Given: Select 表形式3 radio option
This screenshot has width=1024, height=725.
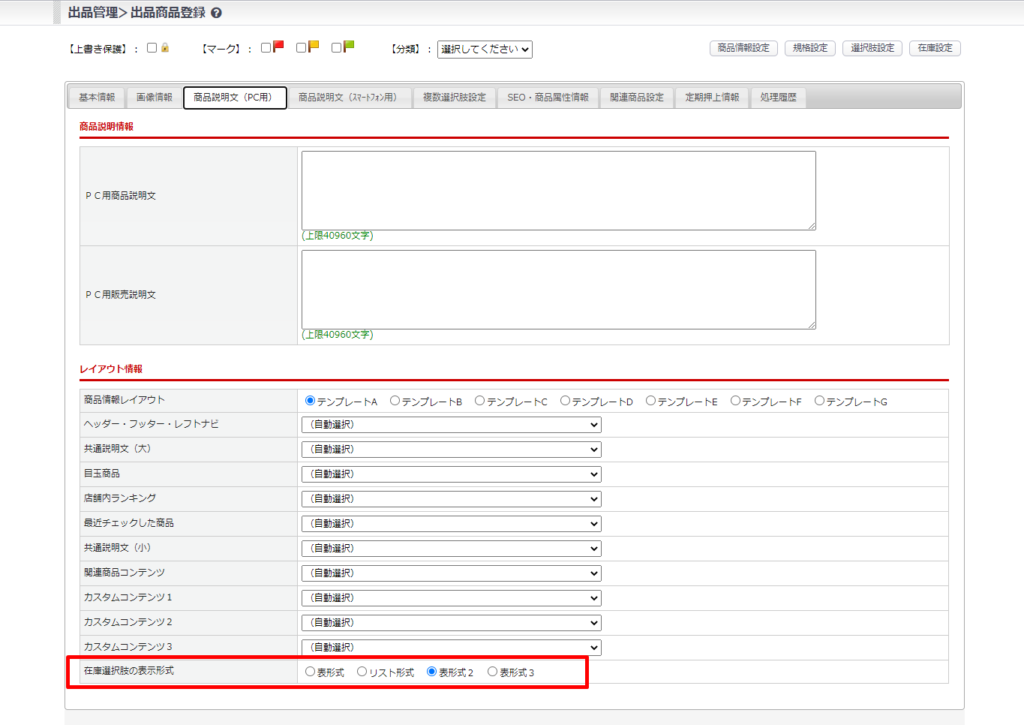Looking at the screenshot, I should point(492,672).
